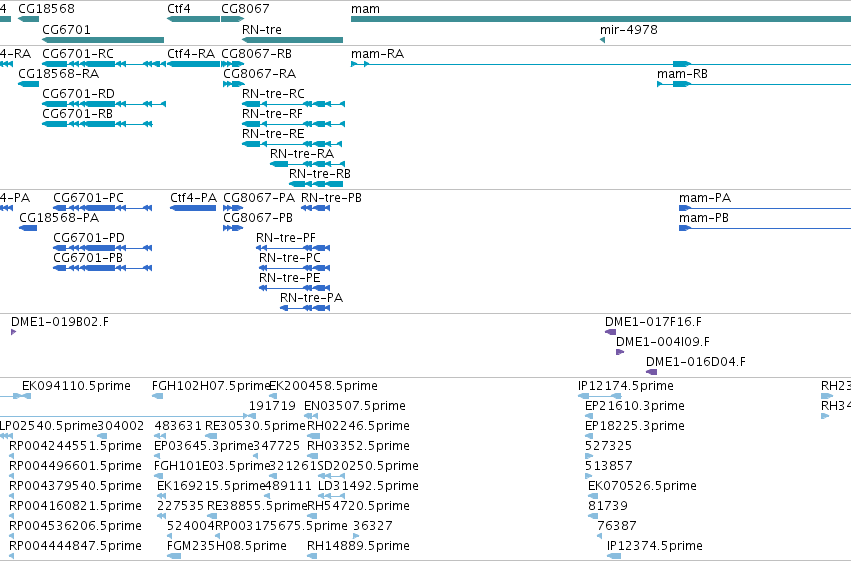Select the mam-RA transcript label
The image size is (851, 561).
point(378,54)
